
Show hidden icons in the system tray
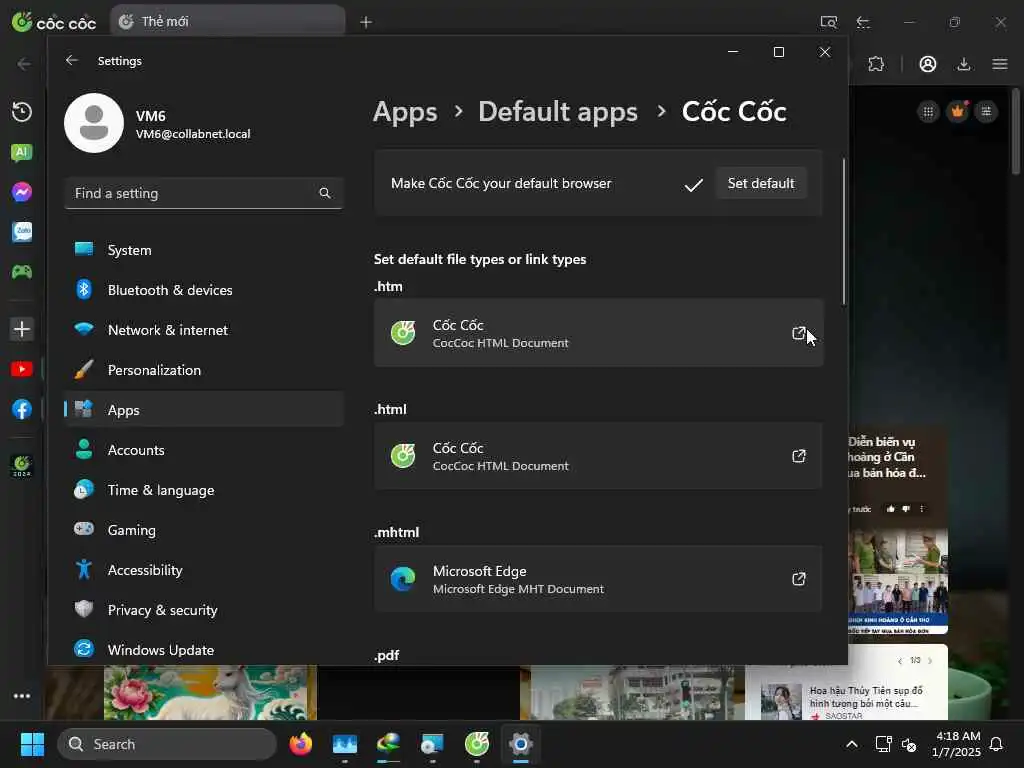pyautogui.click(x=852, y=744)
